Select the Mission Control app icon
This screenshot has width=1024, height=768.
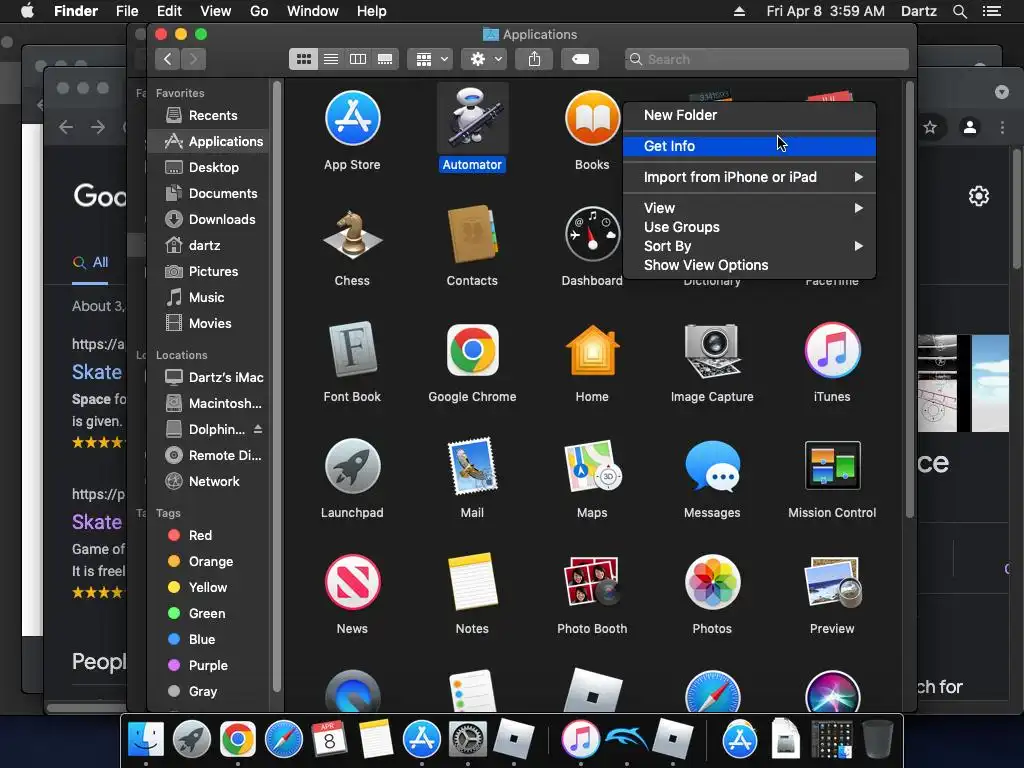point(832,466)
